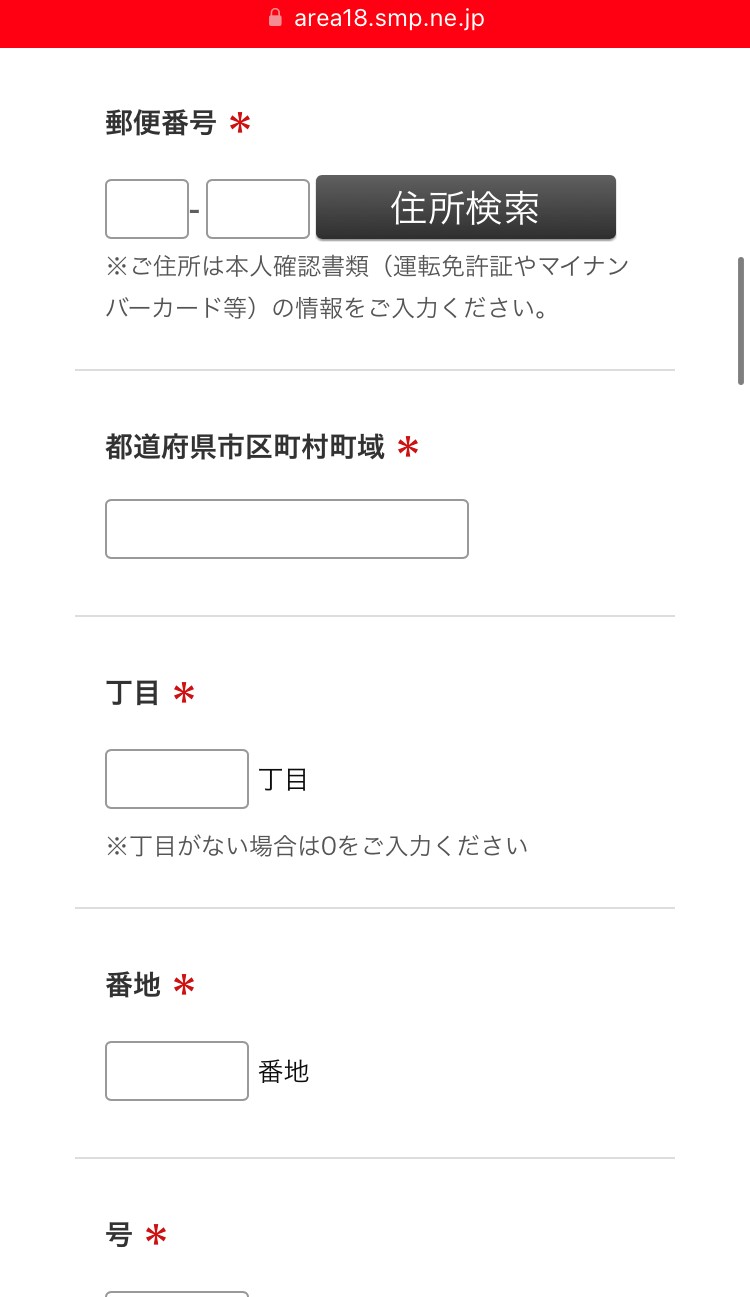Viewport: 750px width, 1297px height.
Task: Tap the required asterisk next to 番地 heading
Action: tap(184, 986)
